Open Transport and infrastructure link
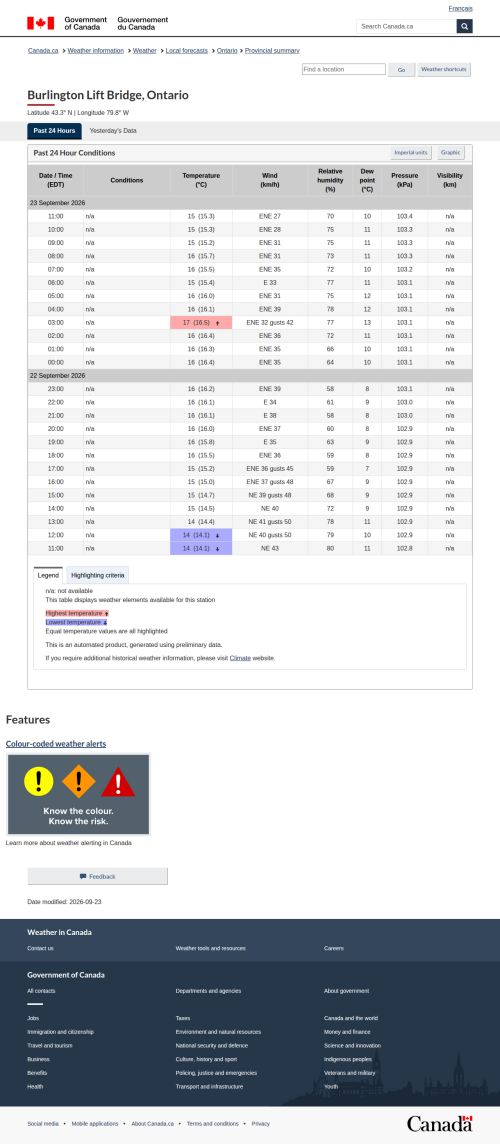 click(x=209, y=1086)
